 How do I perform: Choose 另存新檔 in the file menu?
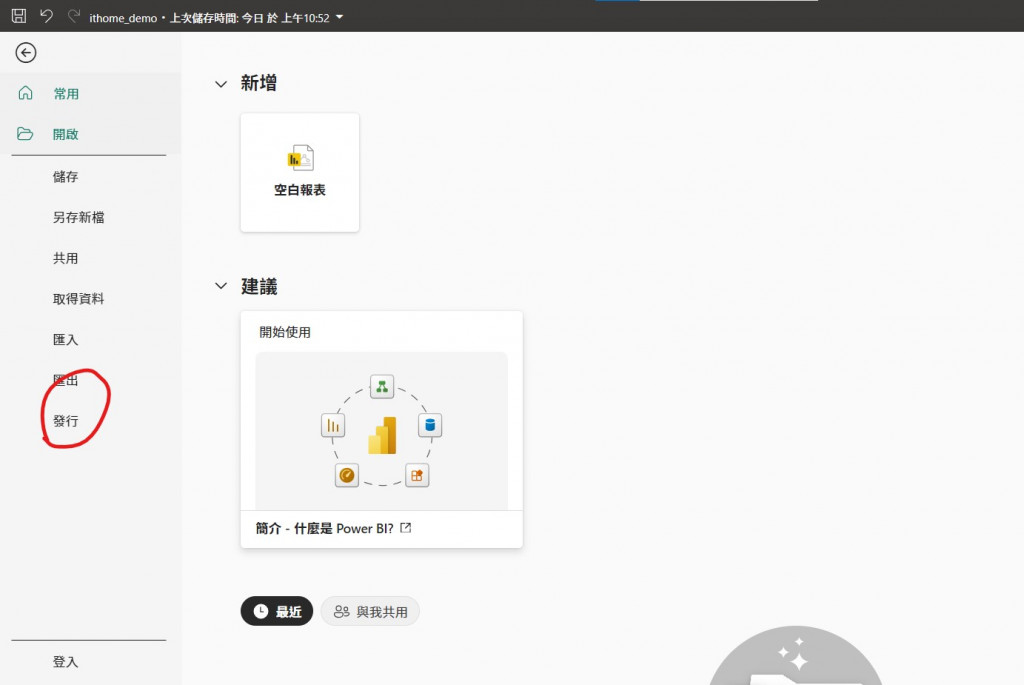(x=78, y=217)
